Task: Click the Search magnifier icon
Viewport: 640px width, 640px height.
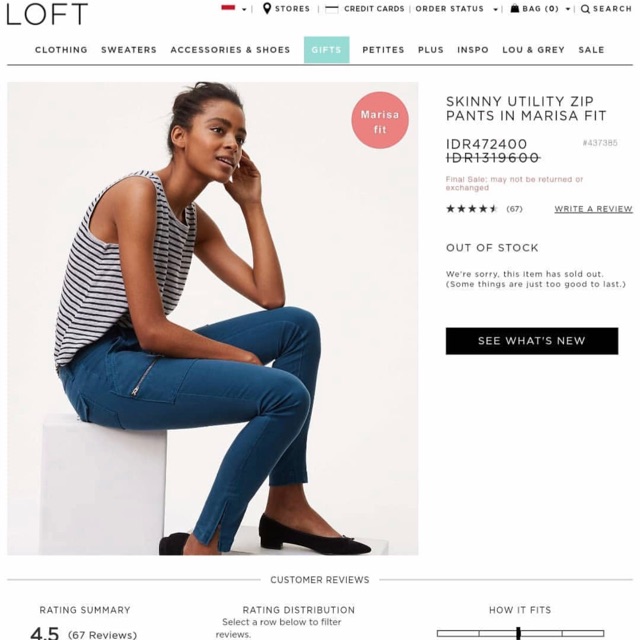Action: tap(585, 9)
